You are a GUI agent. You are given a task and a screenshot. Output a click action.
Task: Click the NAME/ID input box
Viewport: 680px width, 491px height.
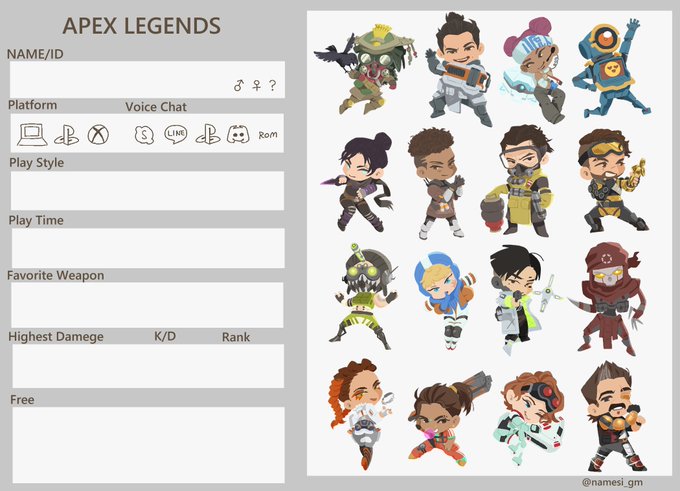tap(147, 79)
